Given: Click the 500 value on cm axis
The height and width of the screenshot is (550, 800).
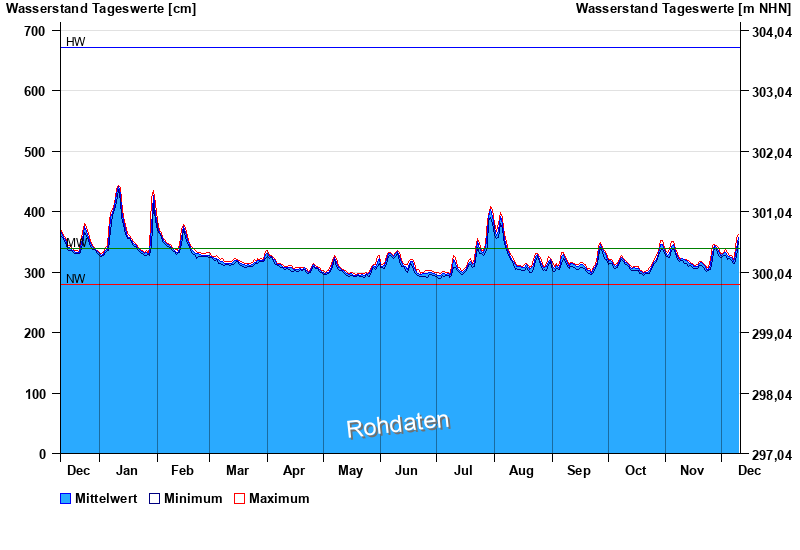Looking at the screenshot, I should pos(35,152).
